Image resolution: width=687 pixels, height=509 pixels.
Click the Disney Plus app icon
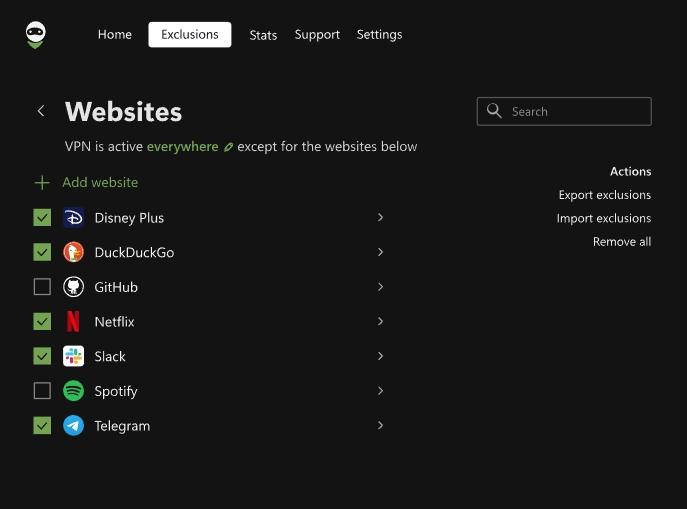(73, 218)
